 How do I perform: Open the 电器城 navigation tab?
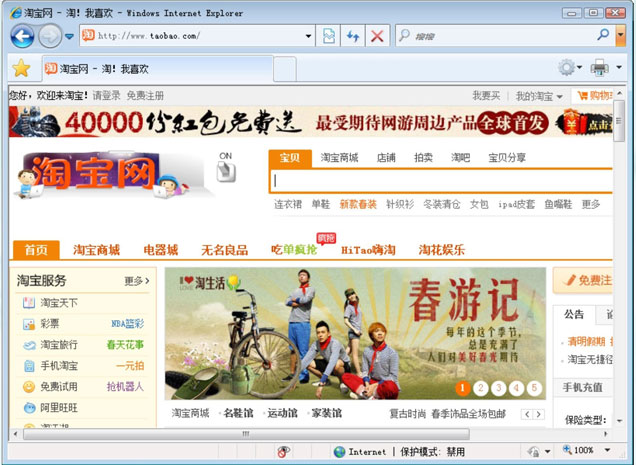click(161, 250)
